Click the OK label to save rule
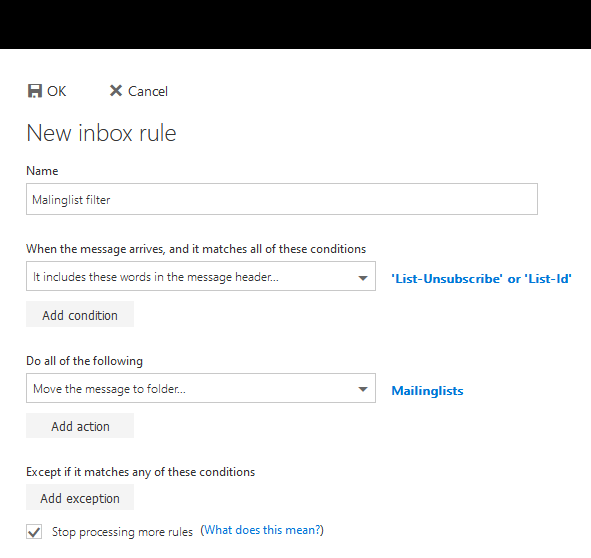Viewport: 591px width, 558px height. click(x=57, y=91)
